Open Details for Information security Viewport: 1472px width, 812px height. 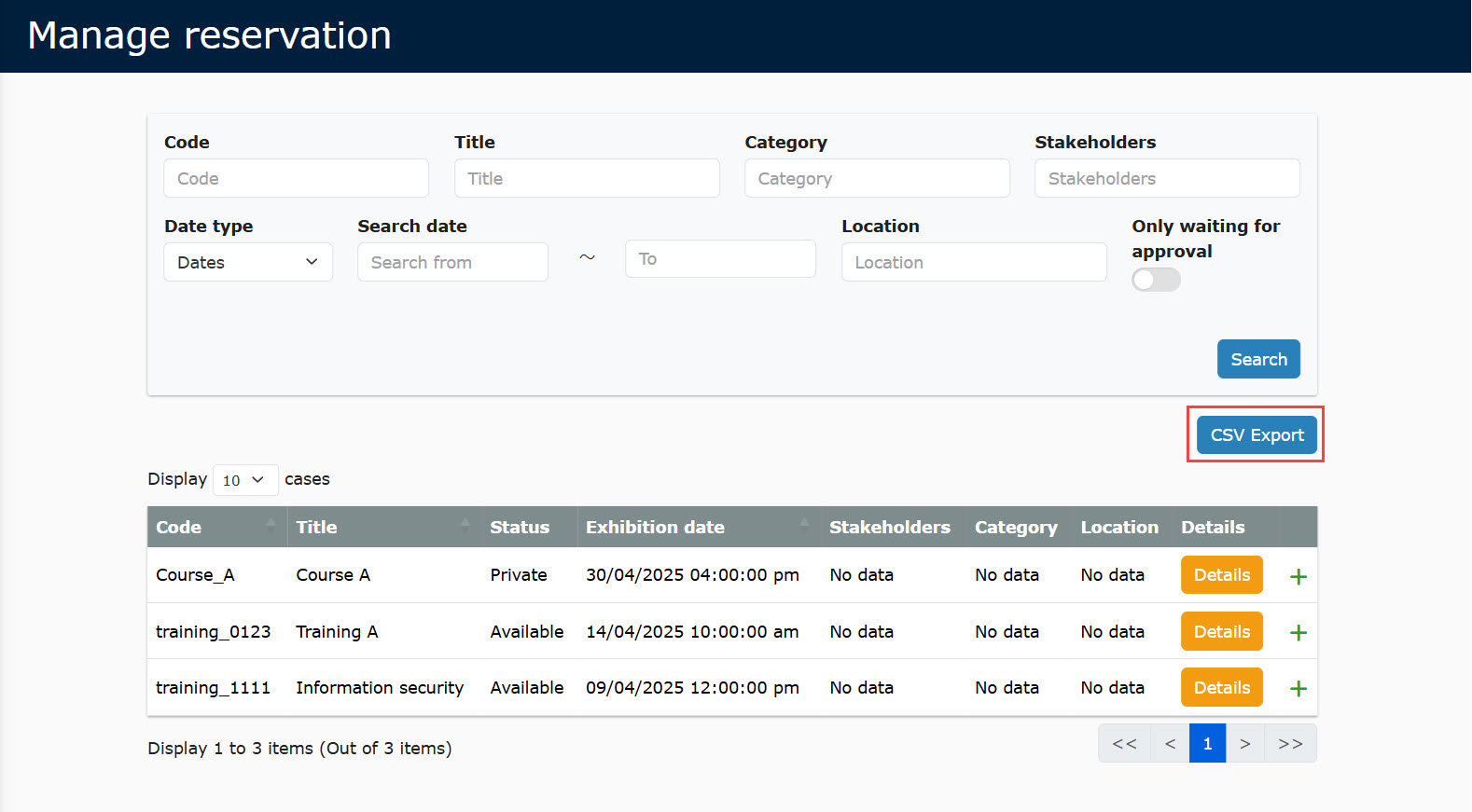1221,687
